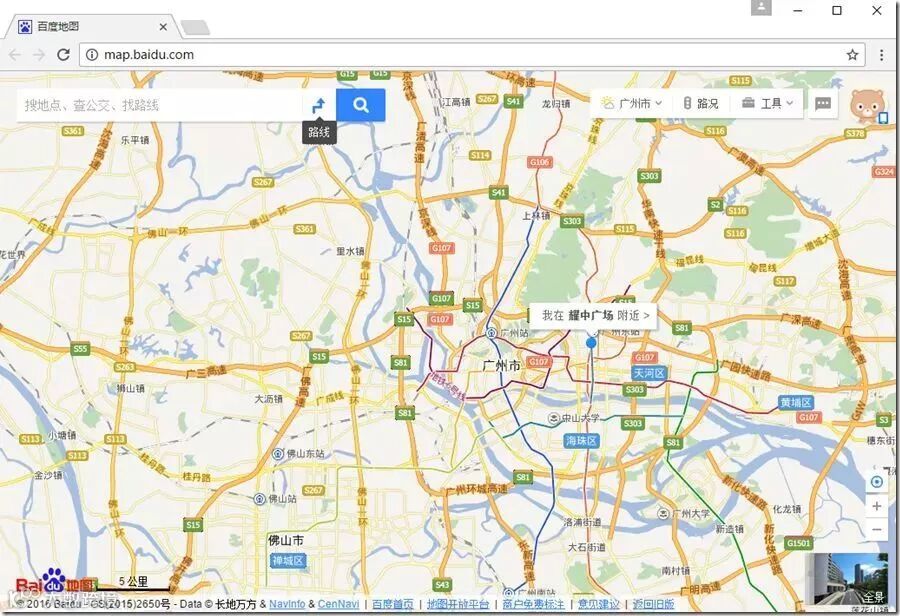Open a new tab button
The image size is (900, 616).
click(x=195, y=27)
